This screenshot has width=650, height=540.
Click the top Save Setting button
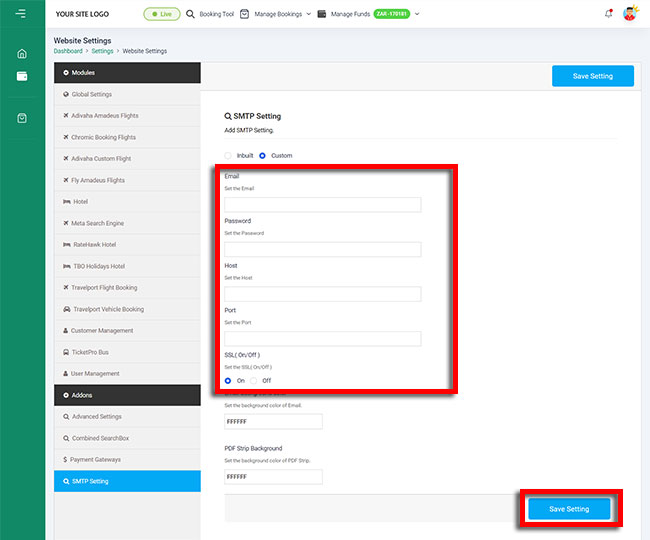pos(593,76)
